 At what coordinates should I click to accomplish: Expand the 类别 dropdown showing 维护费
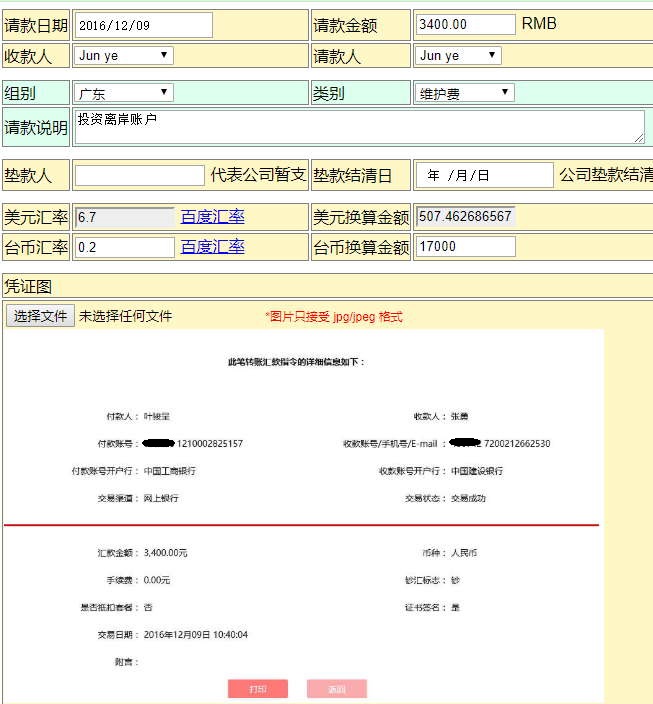[x=464, y=93]
